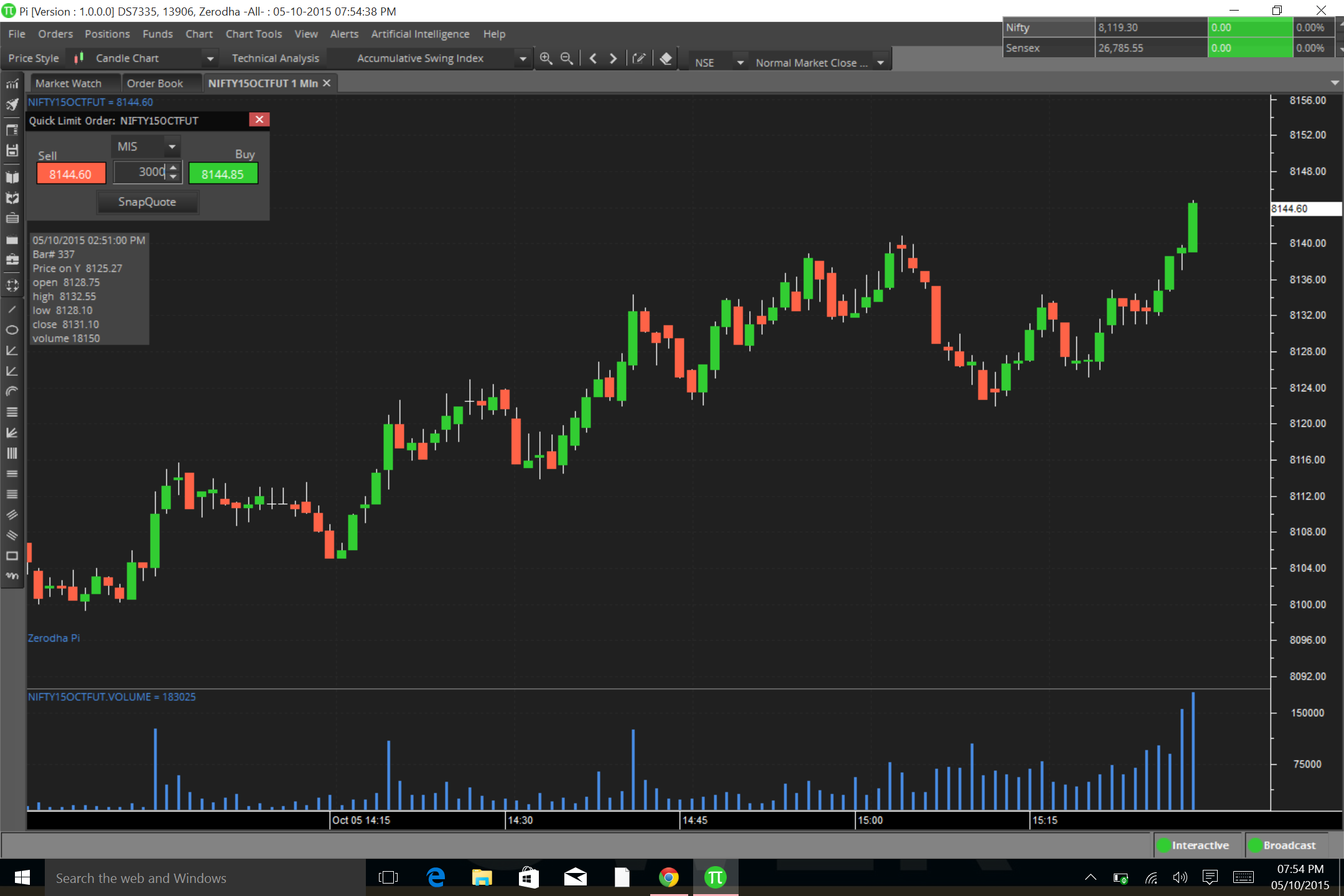The height and width of the screenshot is (896, 1344).
Task: Click the red Sell 8144.60 button
Action: [70, 174]
